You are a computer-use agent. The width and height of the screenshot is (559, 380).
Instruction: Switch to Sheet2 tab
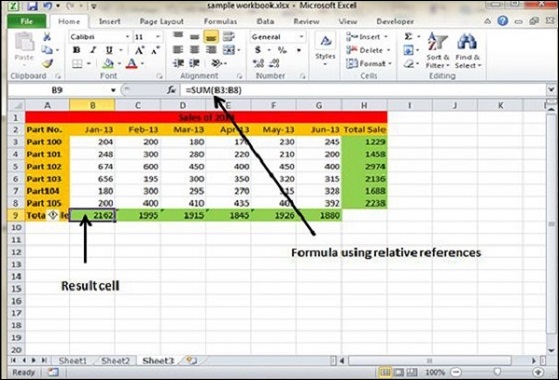(116, 361)
